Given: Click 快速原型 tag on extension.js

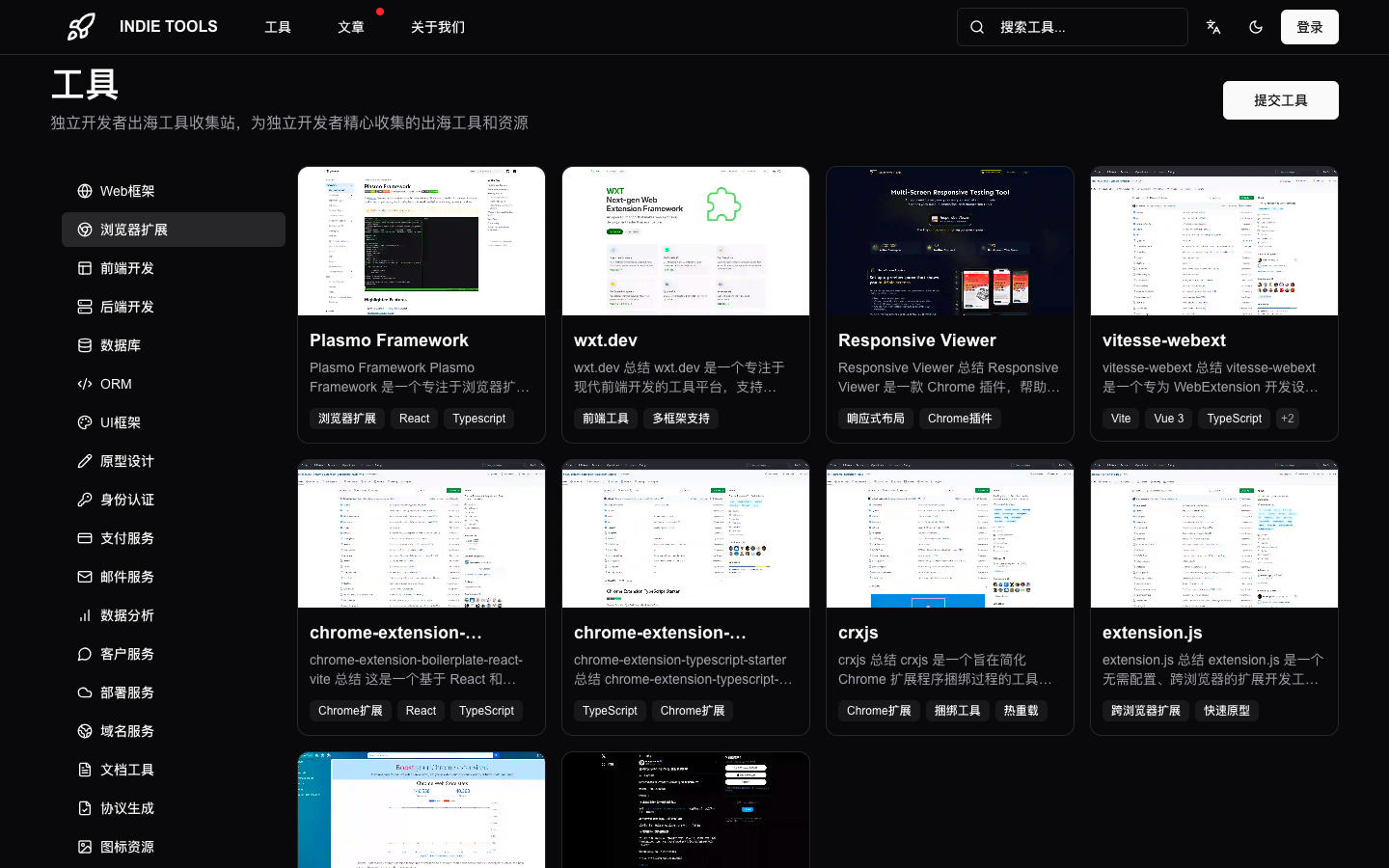Looking at the screenshot, I should [1227, 711].
